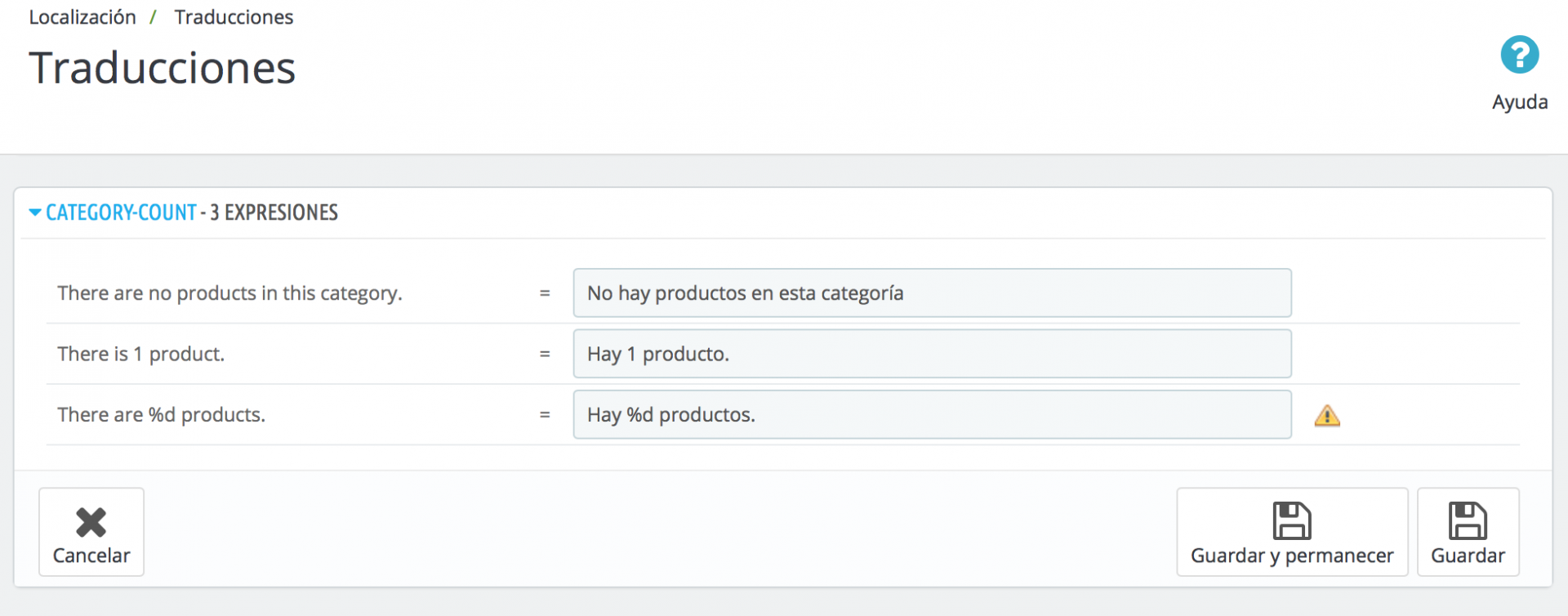Click the CATEGORY-COUNT heading text

[x=121, y=213]
